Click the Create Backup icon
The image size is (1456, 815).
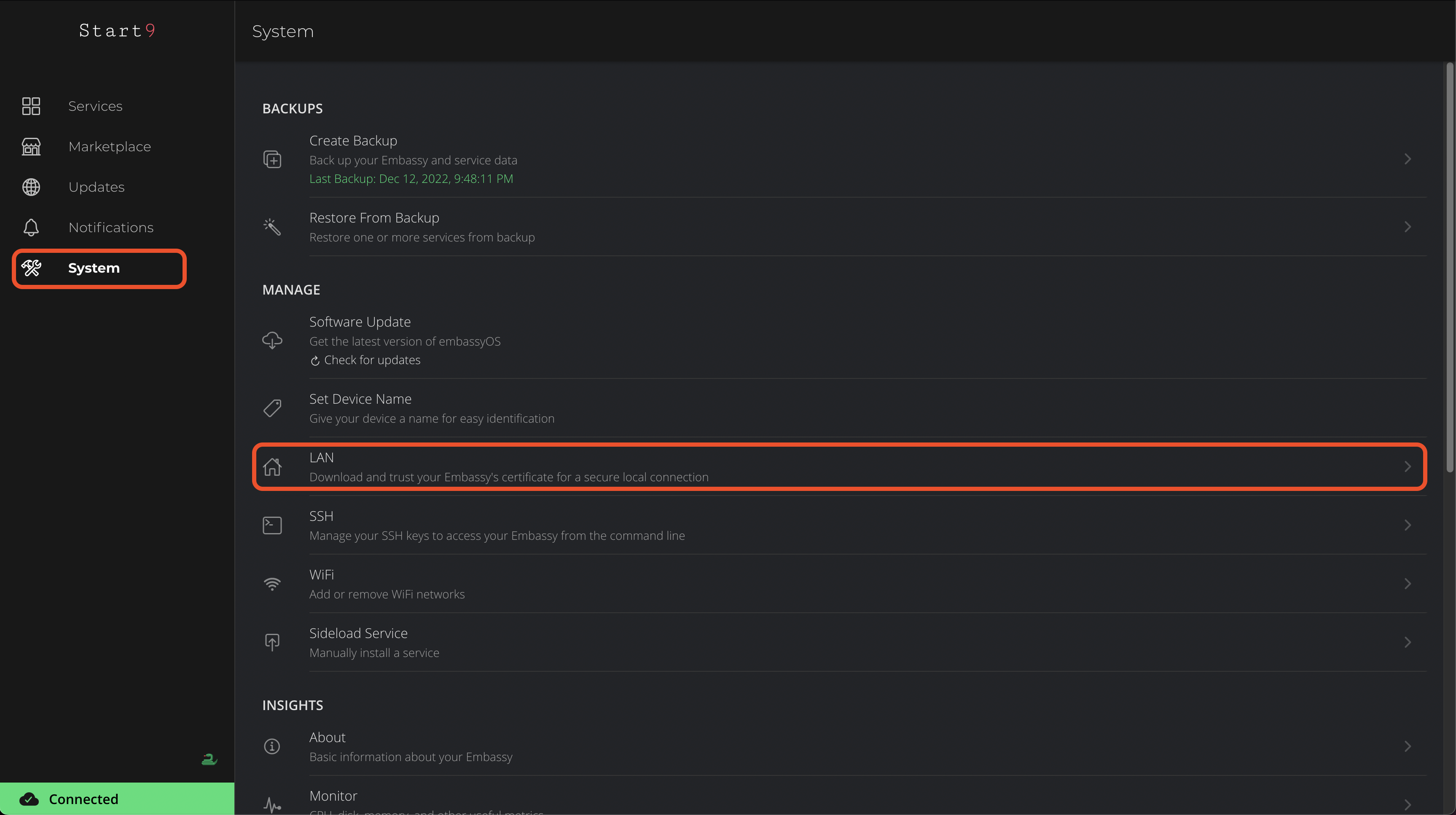pyautogui.click(x=272, y=159)
